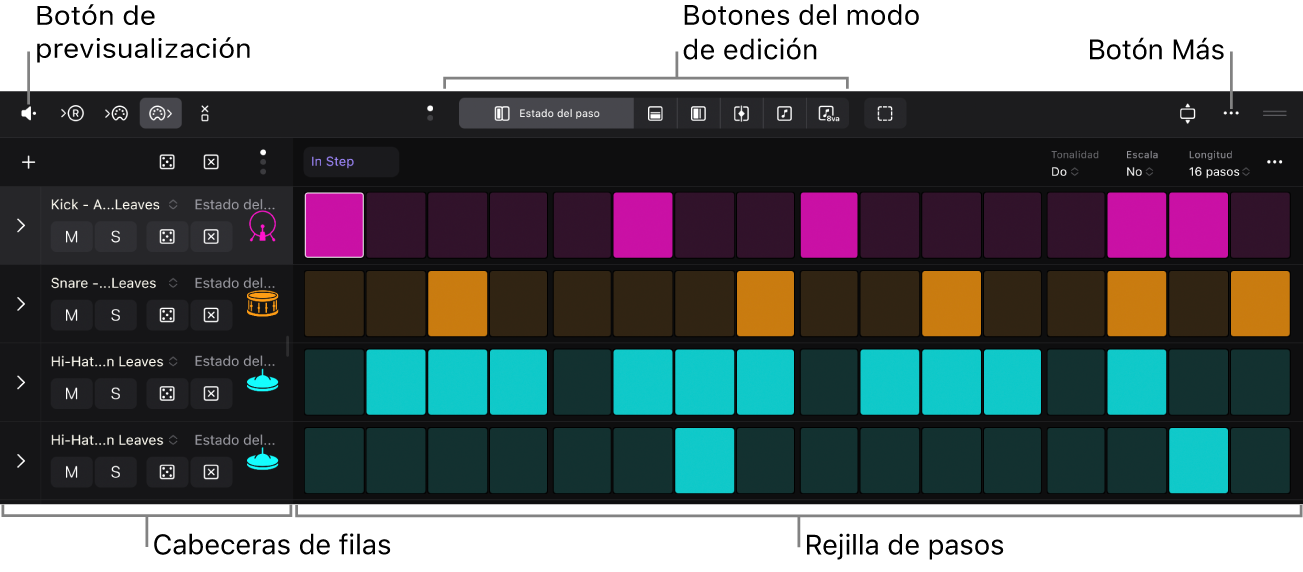Viewport: 1303px width, 572px height.
Task: Mute the Kick row
Action: coord(71,236)
